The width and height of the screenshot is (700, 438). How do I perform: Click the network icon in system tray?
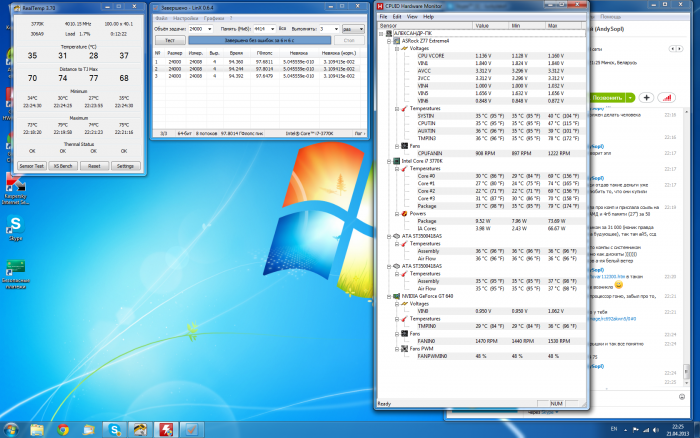(x=646, y=430)
